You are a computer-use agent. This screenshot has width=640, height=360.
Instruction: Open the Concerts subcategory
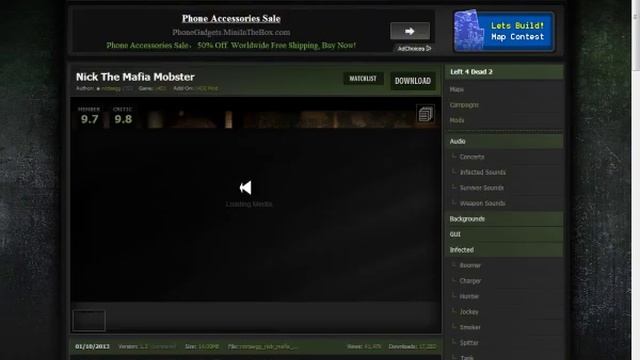[472, 157]
